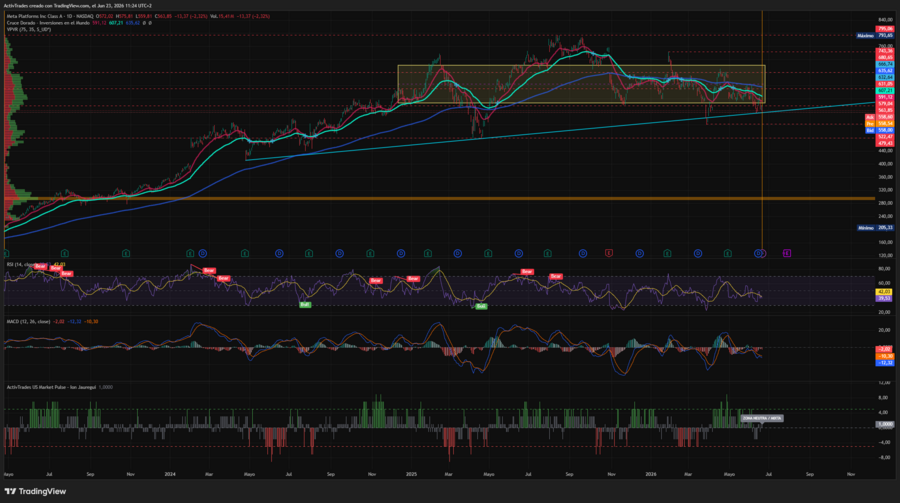Click the TradingView logo
Image resolution: width=900 pixels, height=503 pixels.
pyautogui.click(x=35, y=492)
